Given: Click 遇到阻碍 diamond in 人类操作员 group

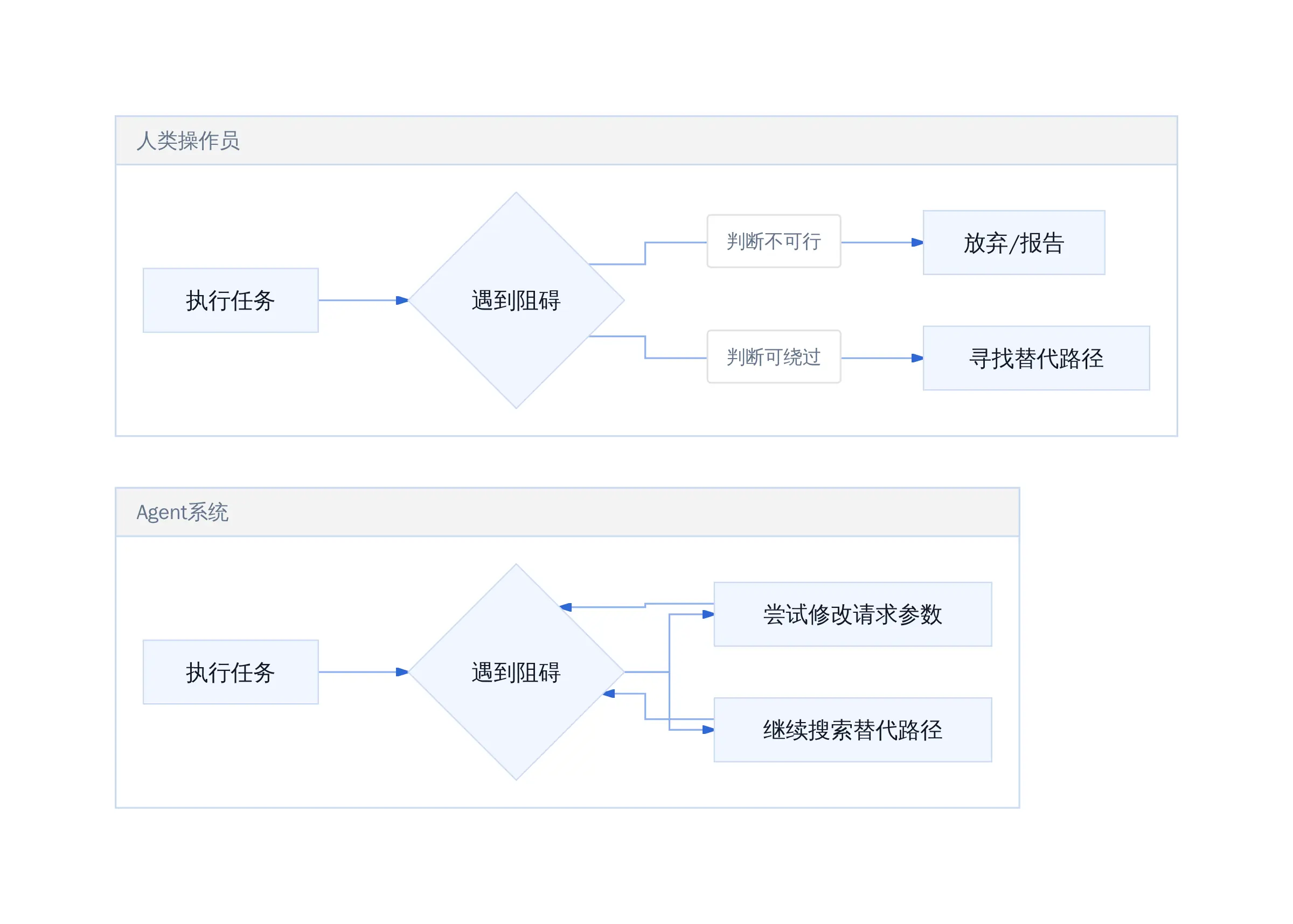Looking at the screenshot, I should click(x=516, y=300).
